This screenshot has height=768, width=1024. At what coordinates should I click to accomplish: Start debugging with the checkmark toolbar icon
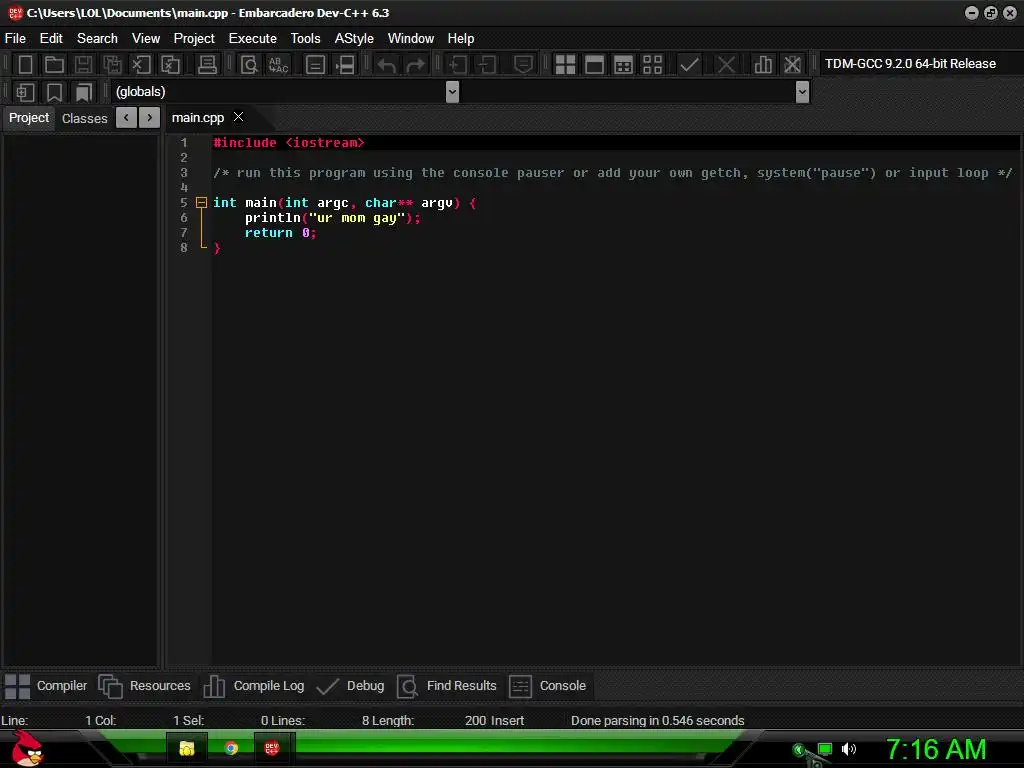pyautogui.click(x=689, y=64)
